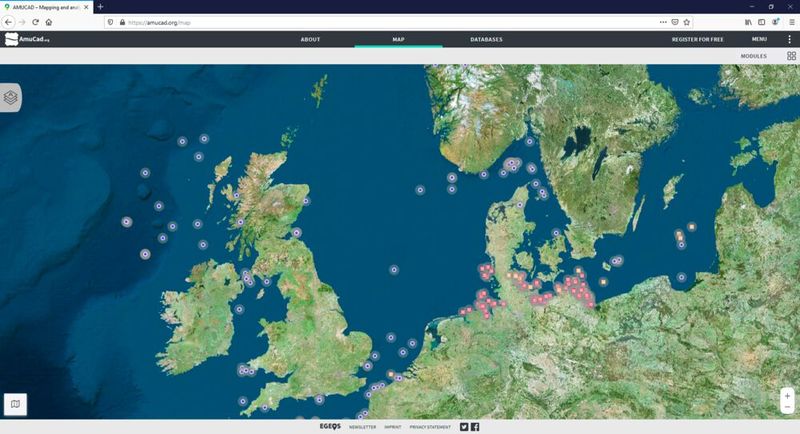Save page to Pocket
This screenshot has height=434, width=800.
point(674,22)
